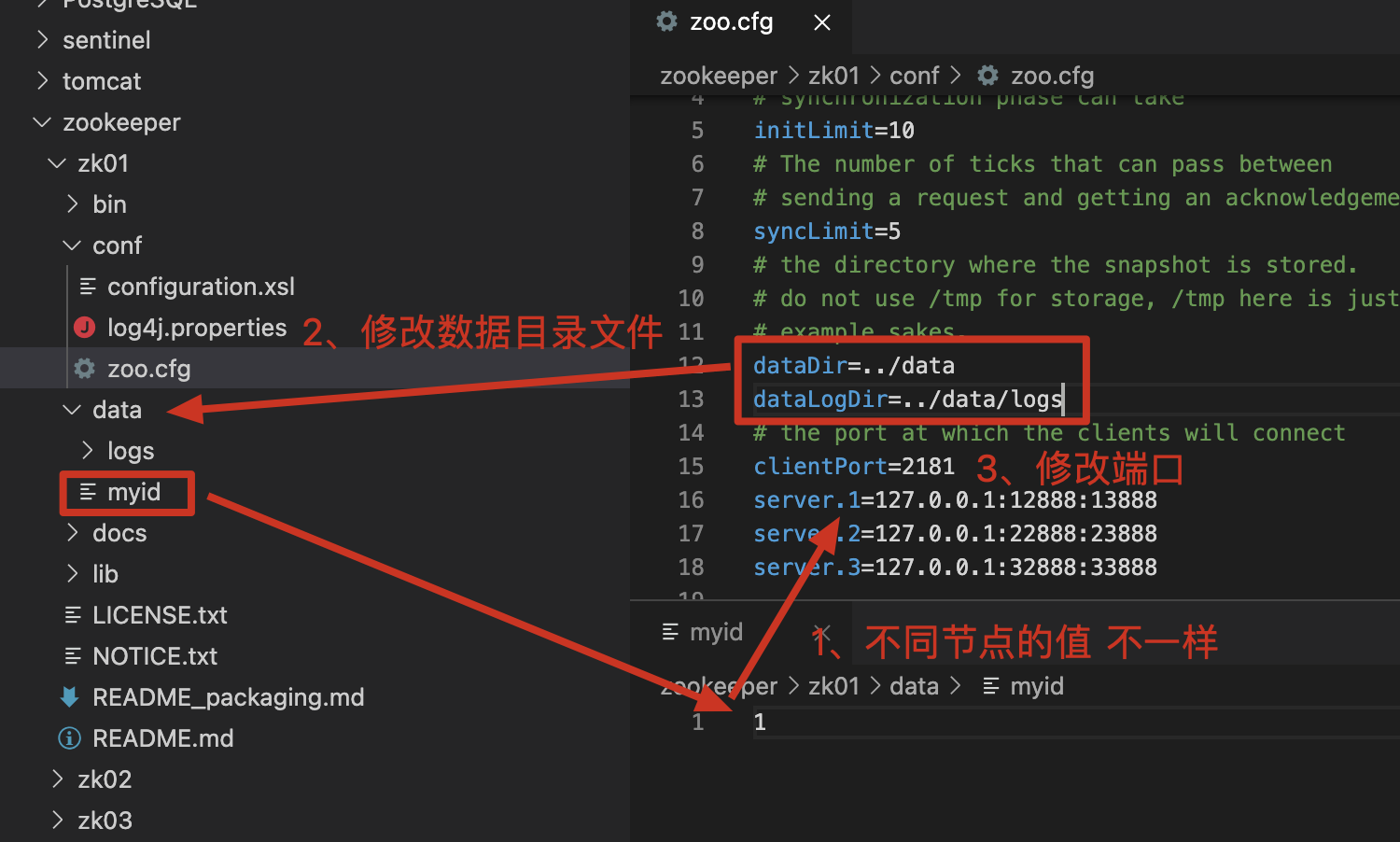Click gear icon on zoo.cfg tab

coord(666,21)
